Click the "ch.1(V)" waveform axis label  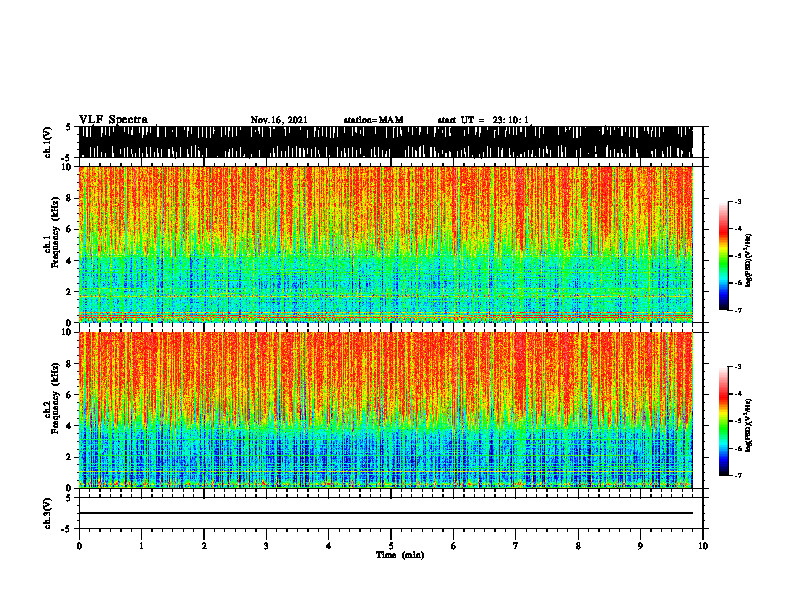pyautogui.click(x=47, y=142)
